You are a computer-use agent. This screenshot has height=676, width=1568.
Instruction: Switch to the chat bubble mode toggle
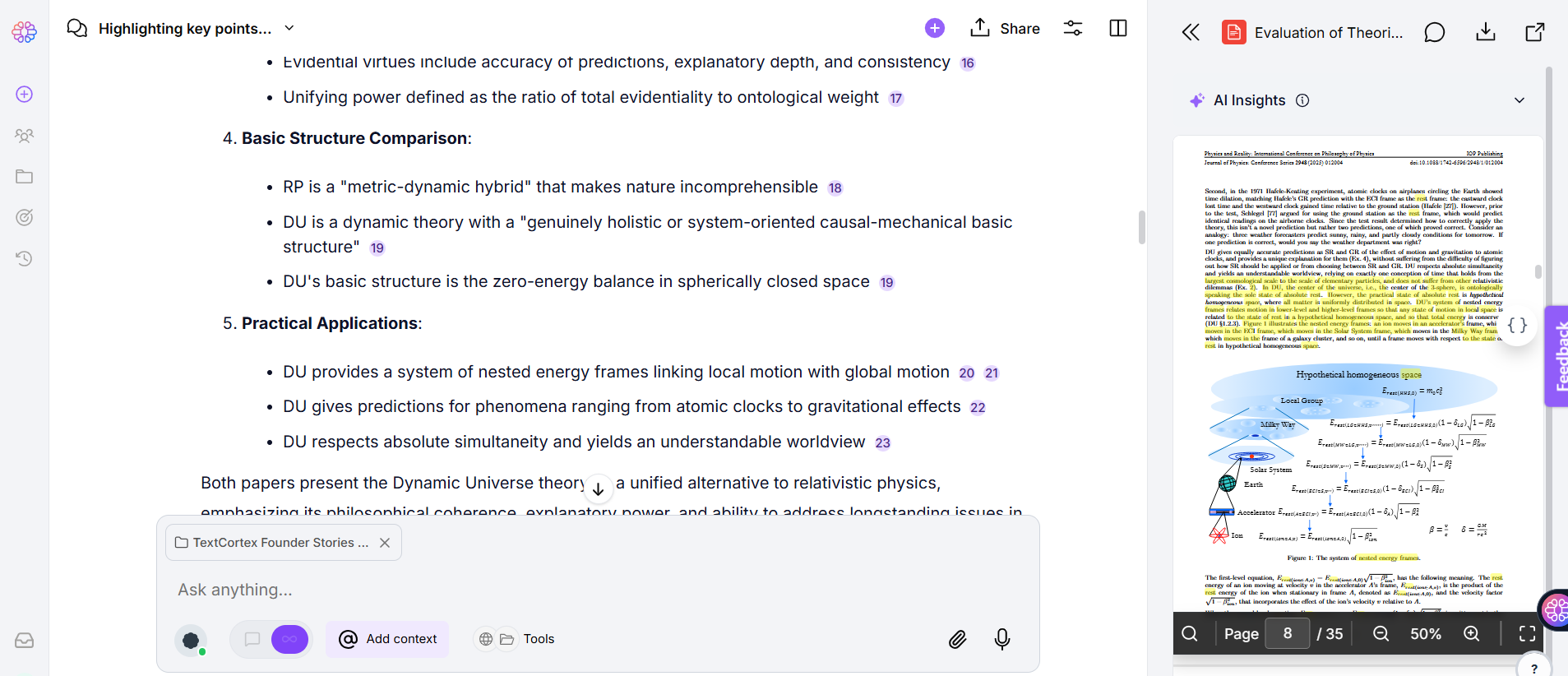pyautogui.click(x=252, y=639)
